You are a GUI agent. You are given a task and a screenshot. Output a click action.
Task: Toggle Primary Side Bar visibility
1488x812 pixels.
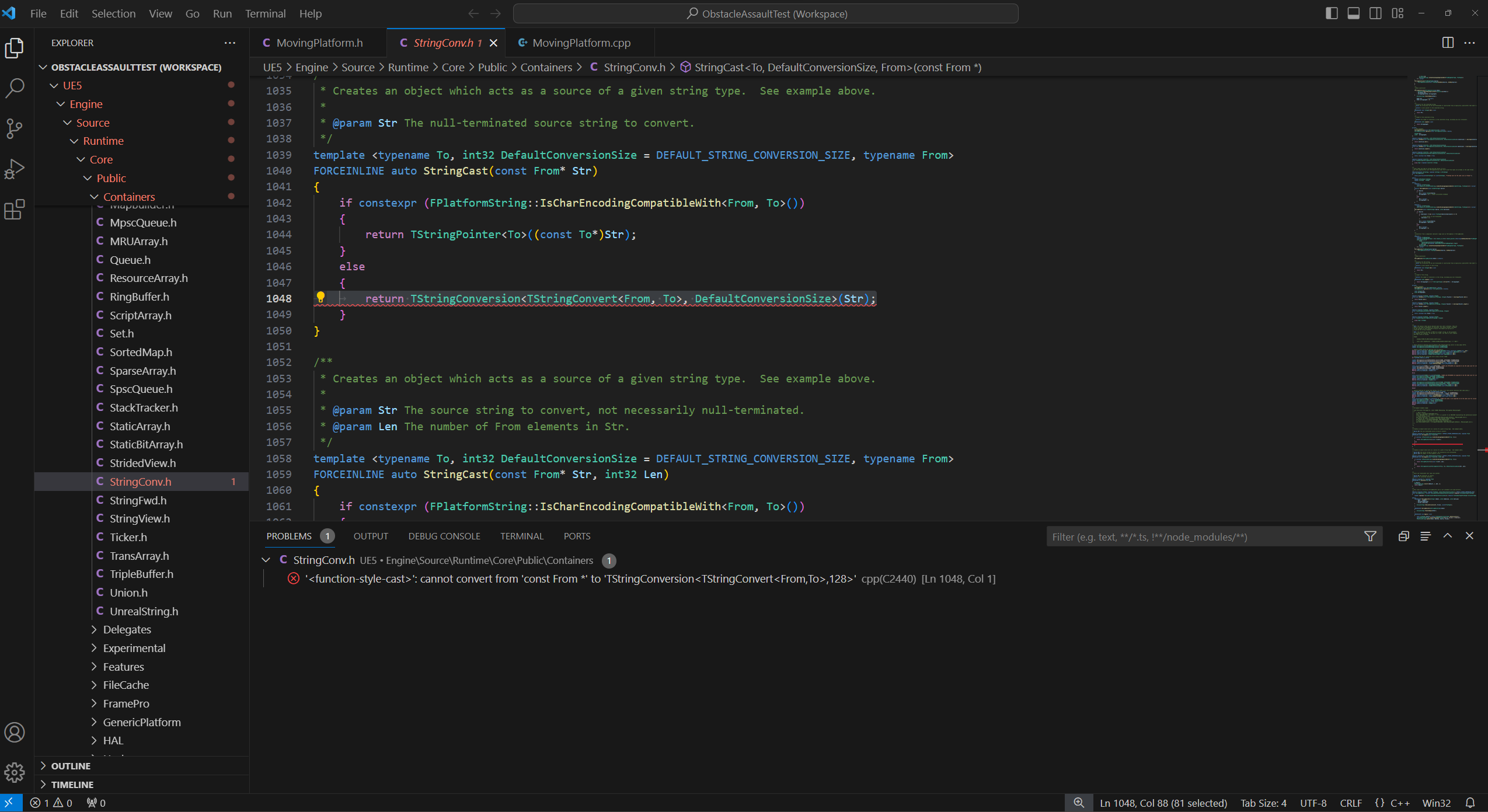1332,13
